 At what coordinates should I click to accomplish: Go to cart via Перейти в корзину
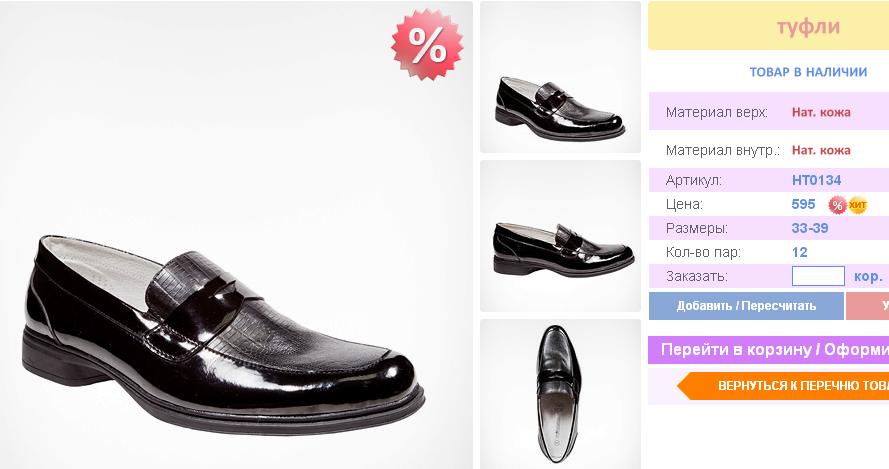(x=768, y=350)
